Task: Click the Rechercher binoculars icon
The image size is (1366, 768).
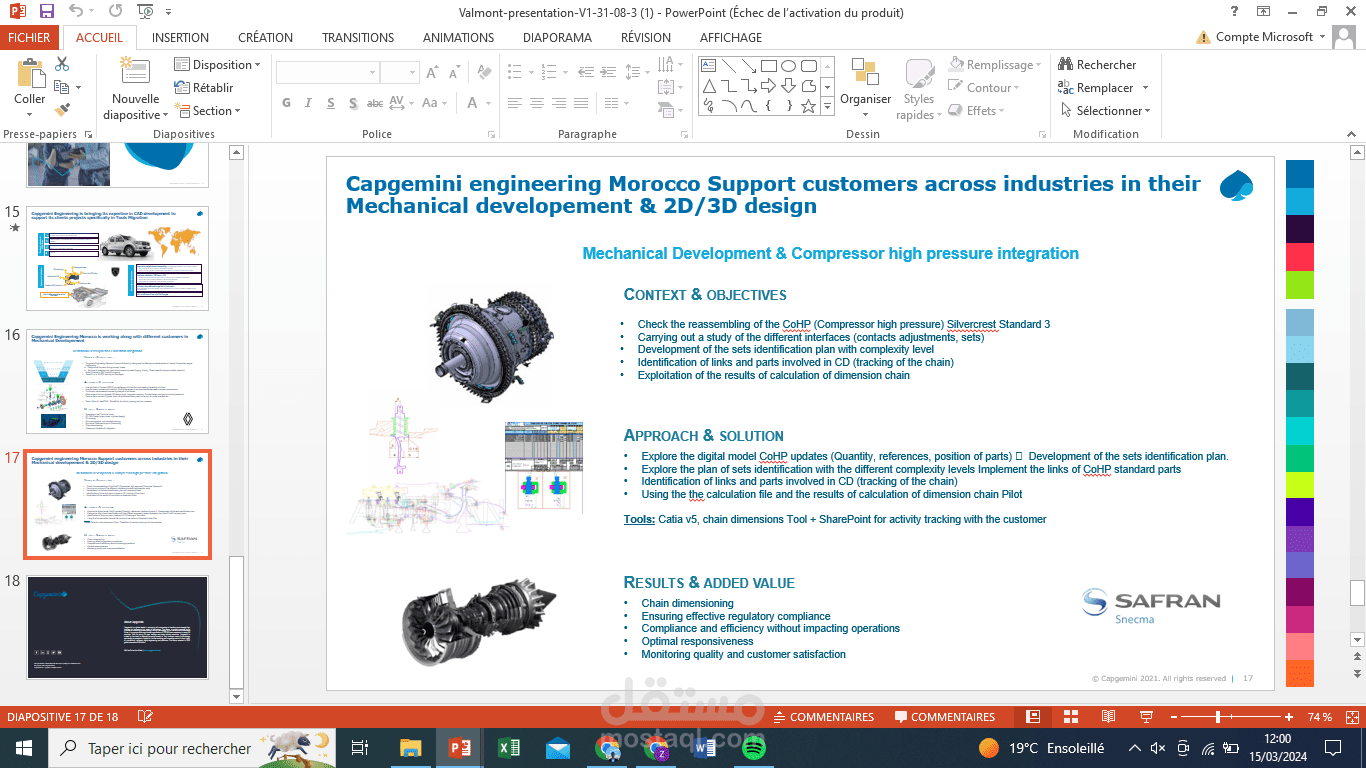Action: [1066, 65]
